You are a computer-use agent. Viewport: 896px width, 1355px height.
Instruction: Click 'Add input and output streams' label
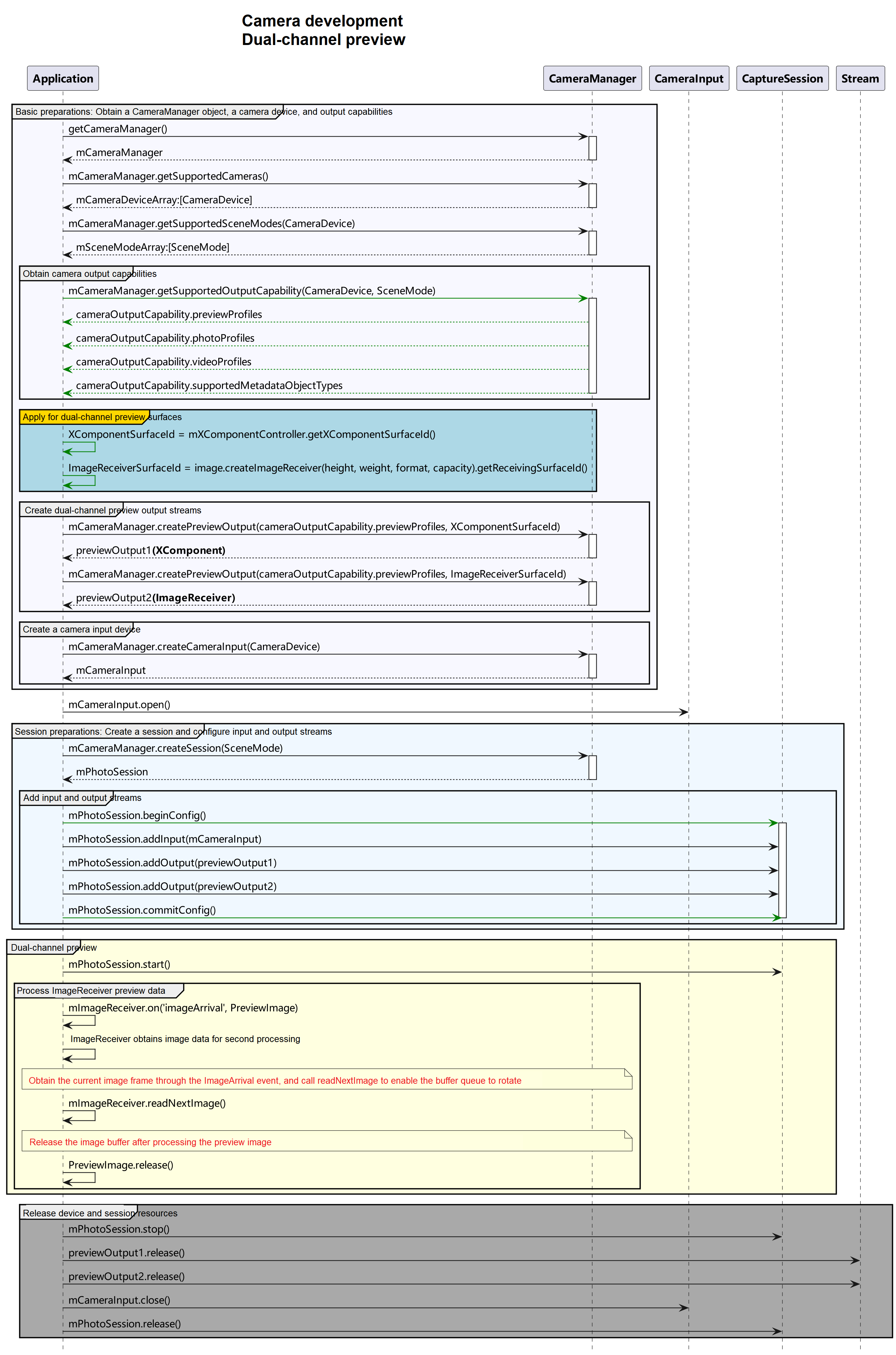coord(82,798)
